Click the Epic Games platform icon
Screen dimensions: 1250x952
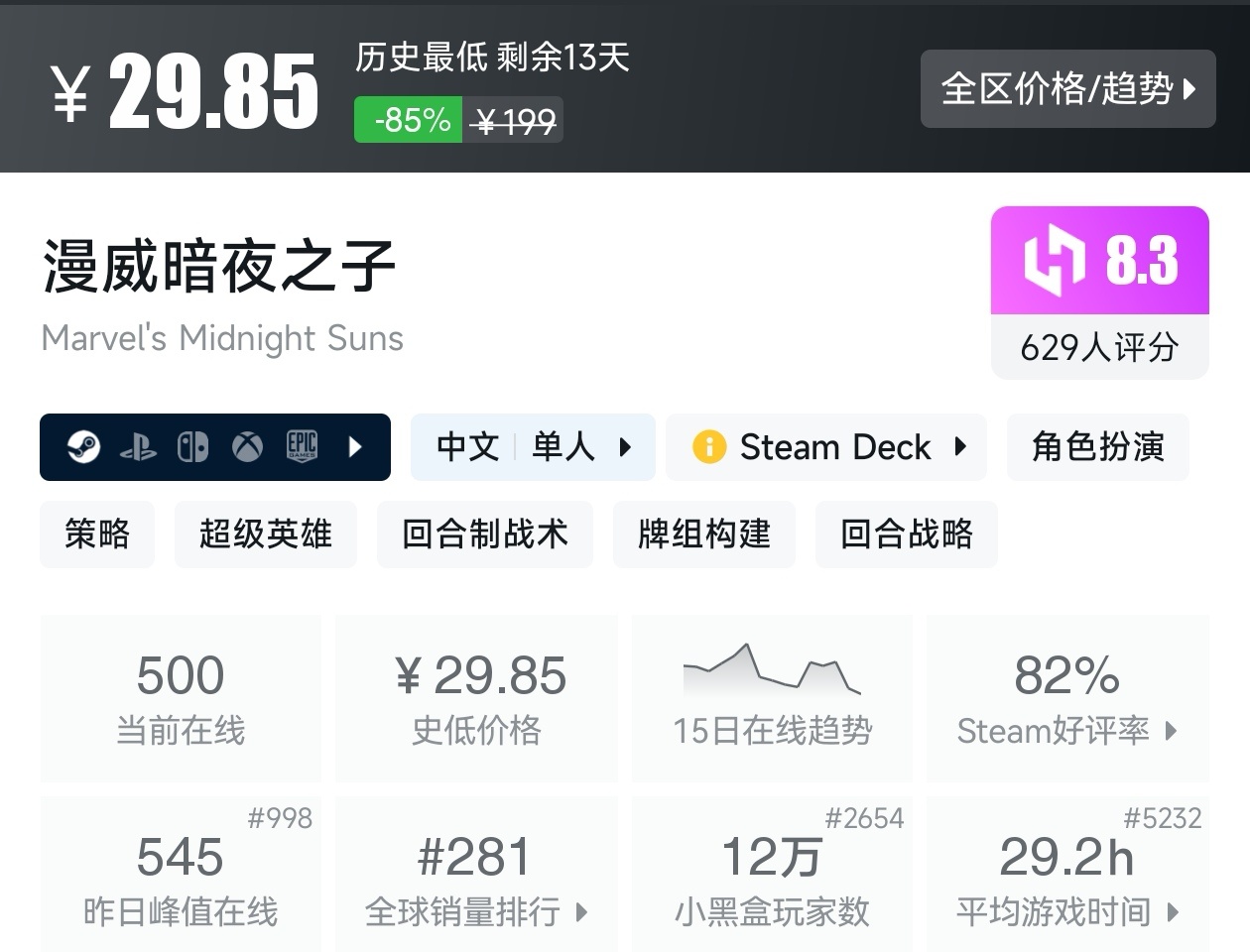click(x=302, y=447)
